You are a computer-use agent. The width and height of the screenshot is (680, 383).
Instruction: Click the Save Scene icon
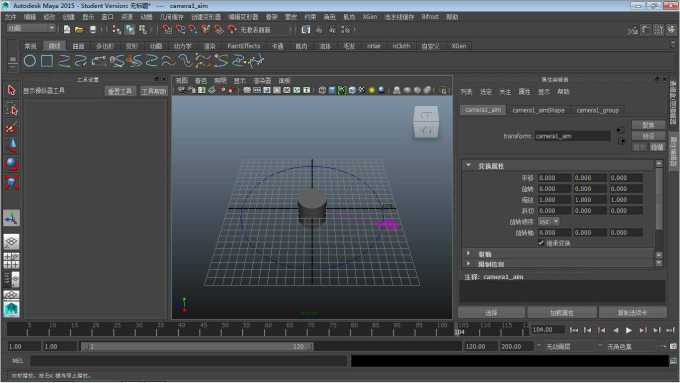coord(92,29)
